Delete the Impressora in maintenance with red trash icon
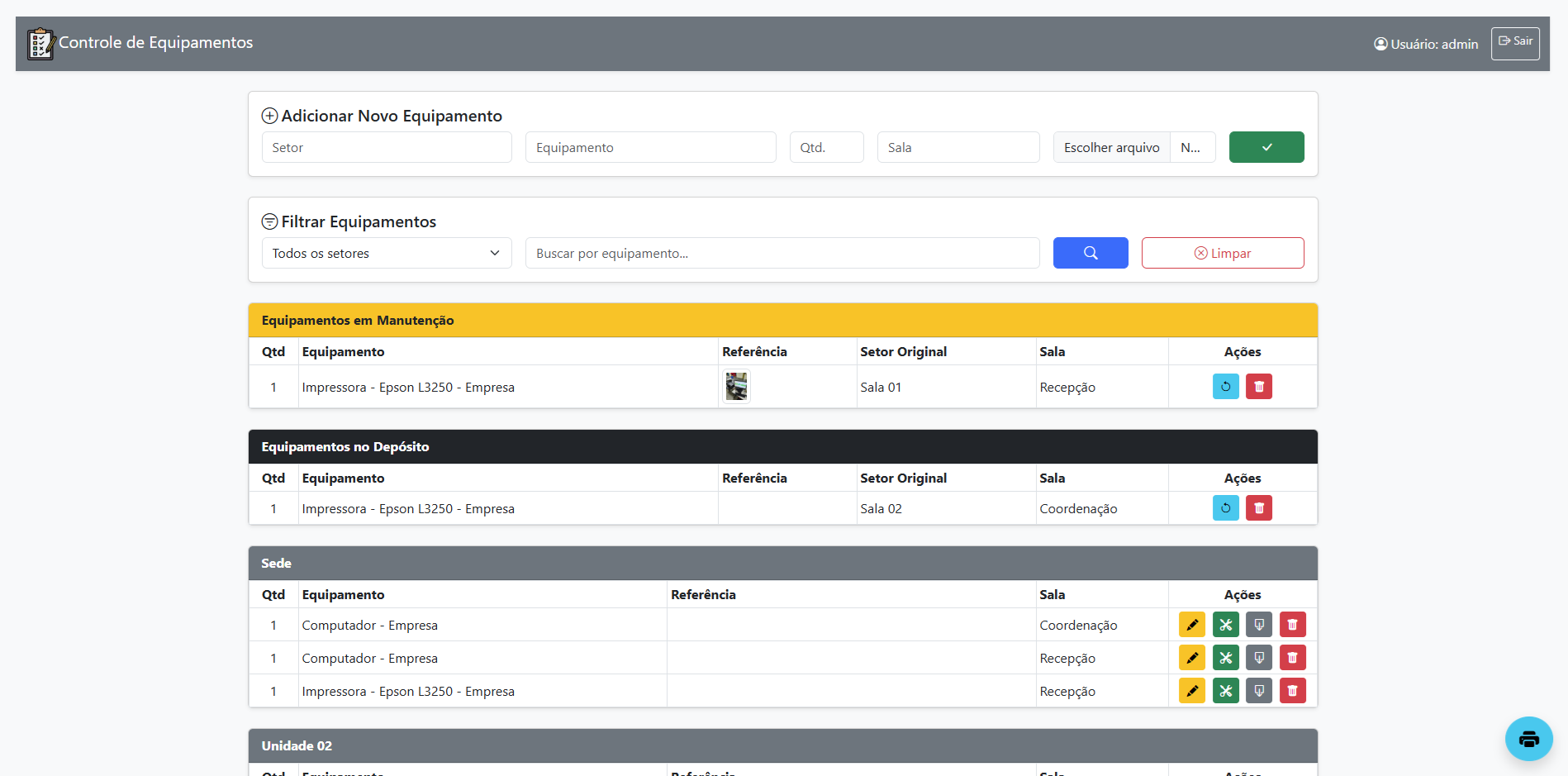 [1258, 386]
